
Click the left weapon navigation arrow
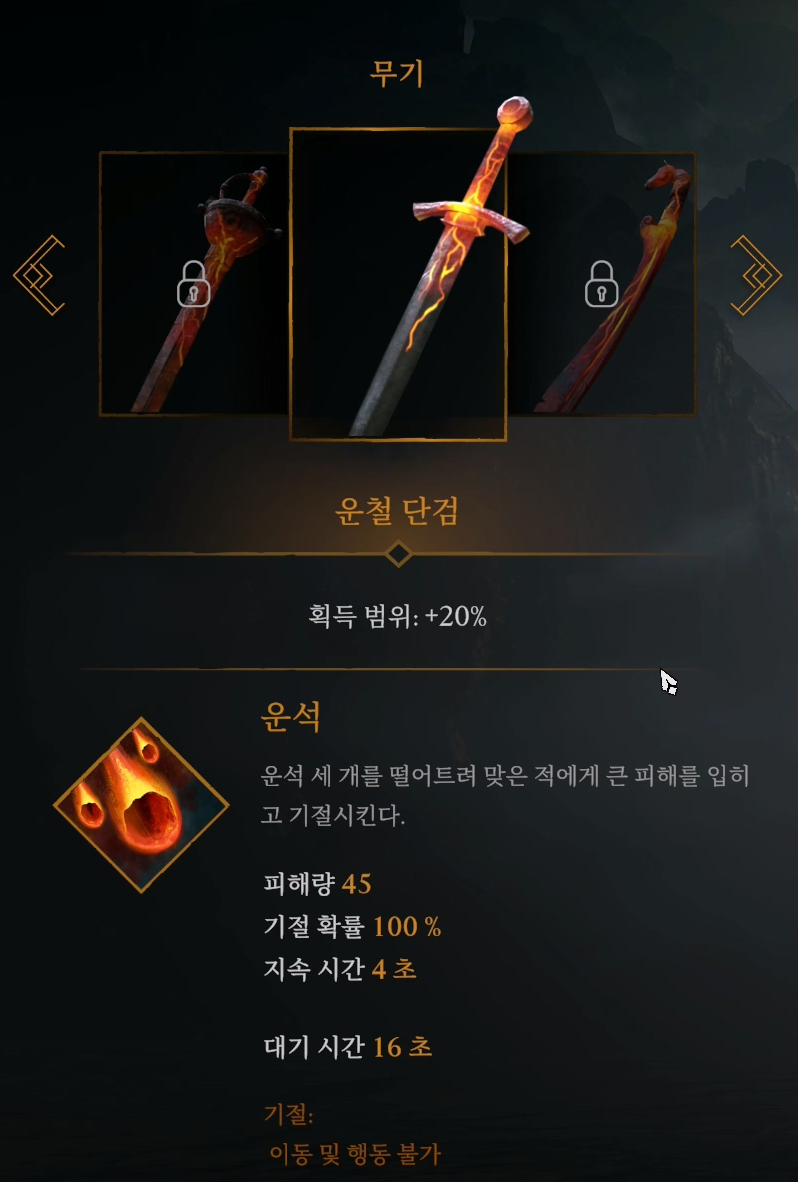point(39,275)
